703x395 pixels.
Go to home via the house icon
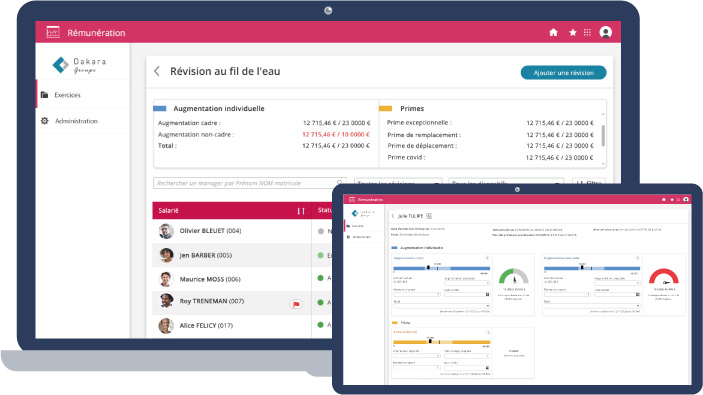(x=553, y=32)
